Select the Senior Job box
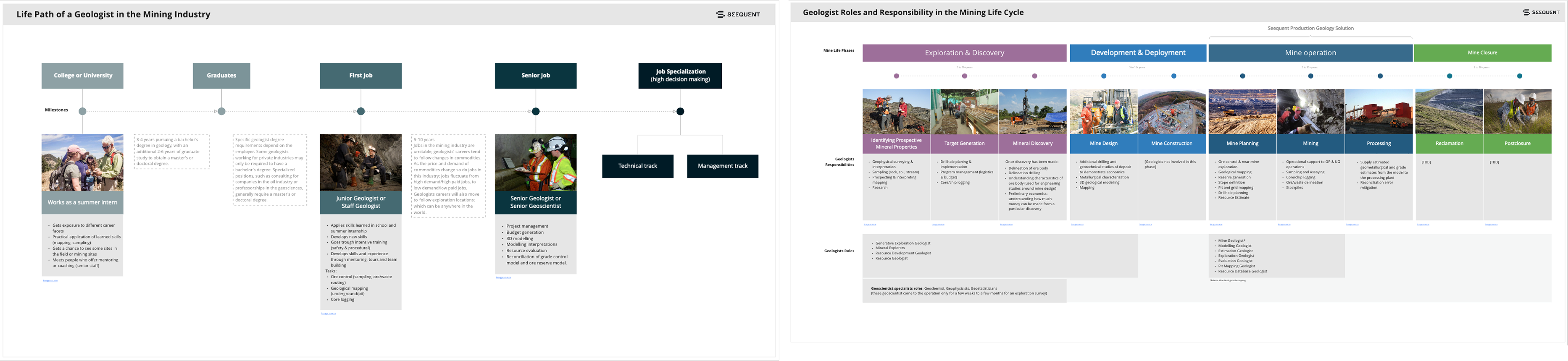 [x=536, y=76]
